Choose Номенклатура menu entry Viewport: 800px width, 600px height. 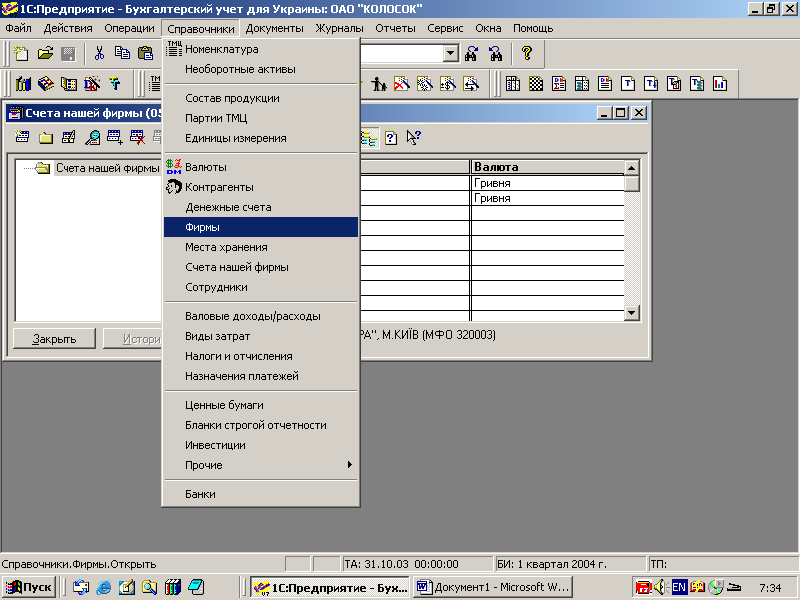261,49
